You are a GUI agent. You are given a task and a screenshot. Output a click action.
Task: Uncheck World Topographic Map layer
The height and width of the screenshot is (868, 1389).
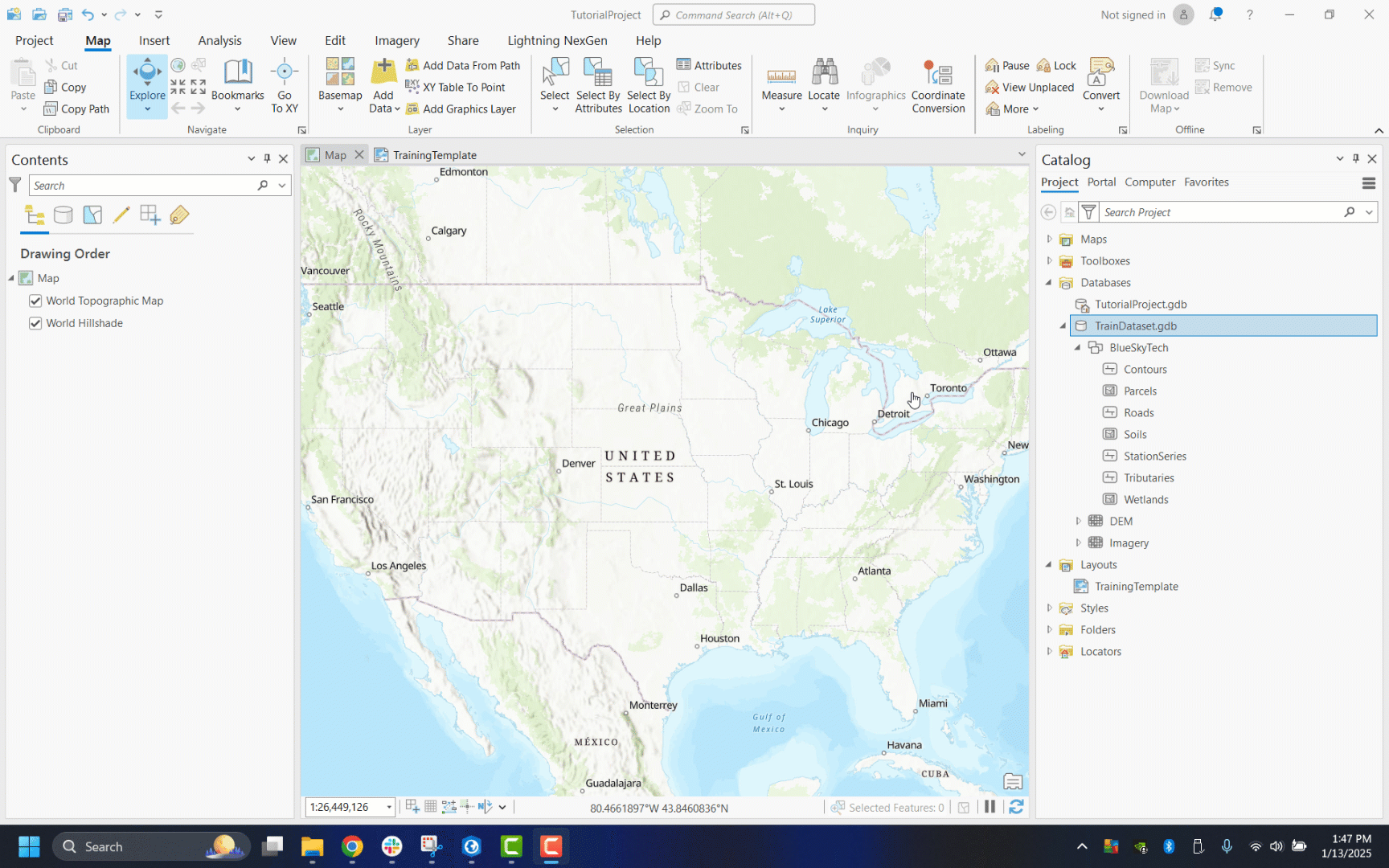tap(35, 301)
